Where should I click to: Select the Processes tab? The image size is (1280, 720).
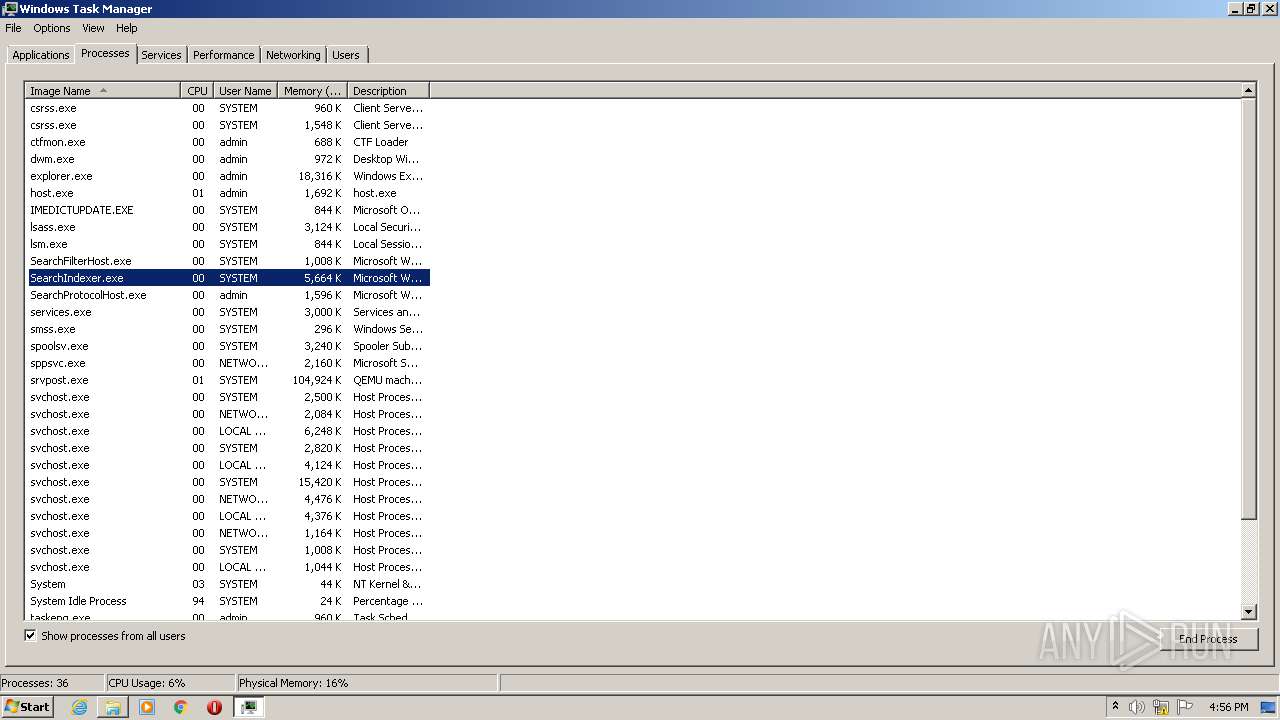pyautogui.click(x=105, y=53)
